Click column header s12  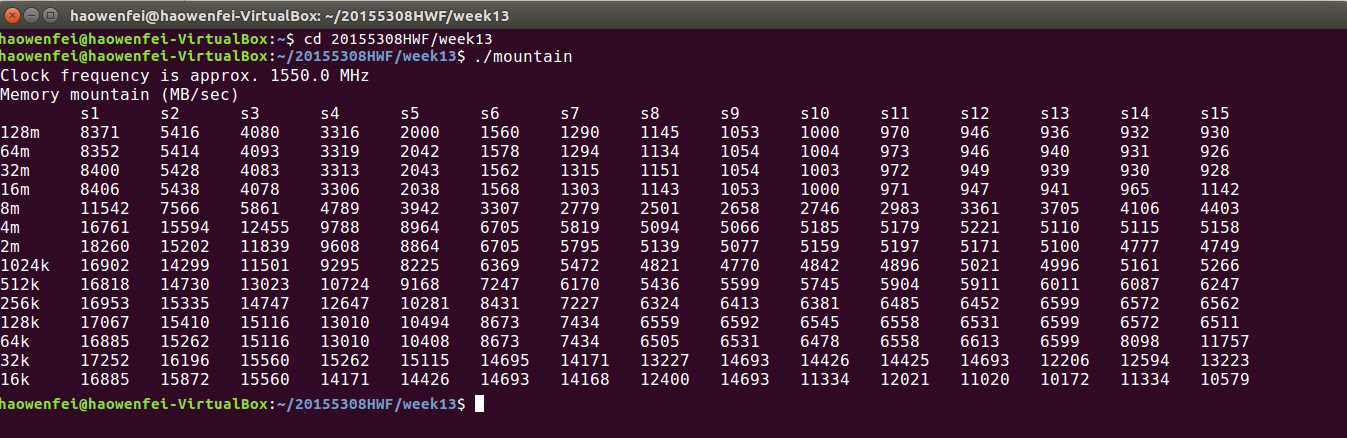point(975,114)
